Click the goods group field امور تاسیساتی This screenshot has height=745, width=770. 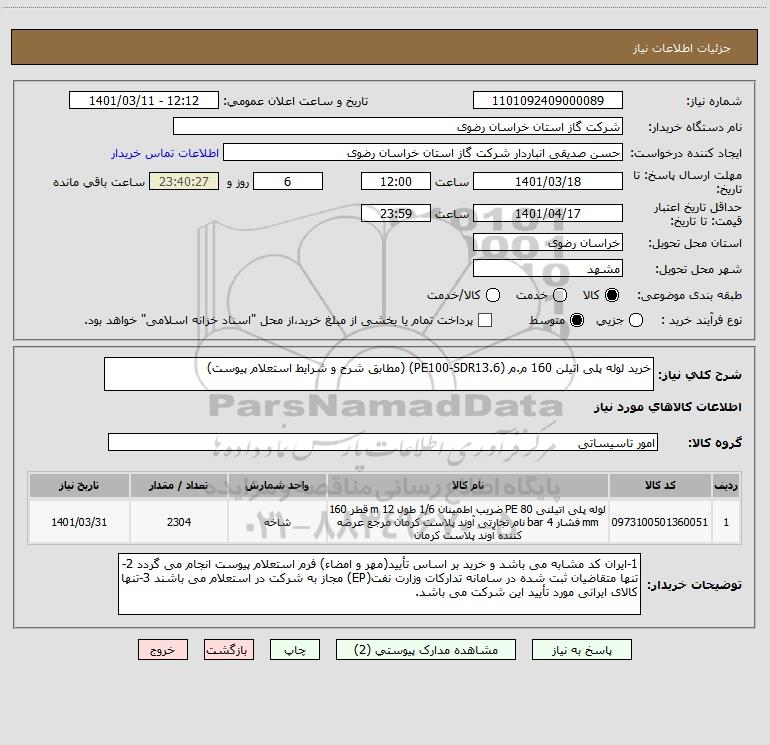(x=383, y=442)
